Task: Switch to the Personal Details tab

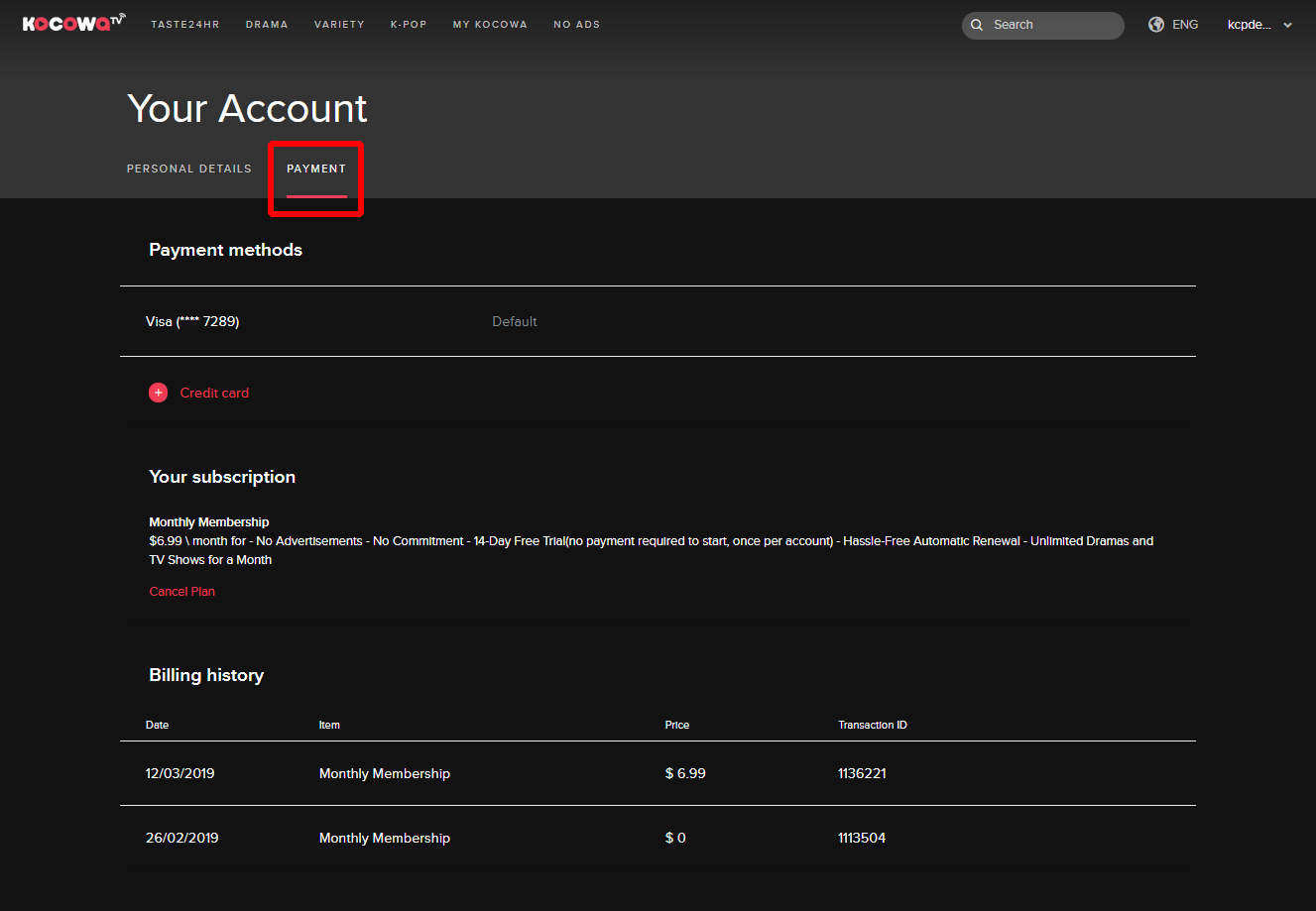Action: (x=189, y=169)
